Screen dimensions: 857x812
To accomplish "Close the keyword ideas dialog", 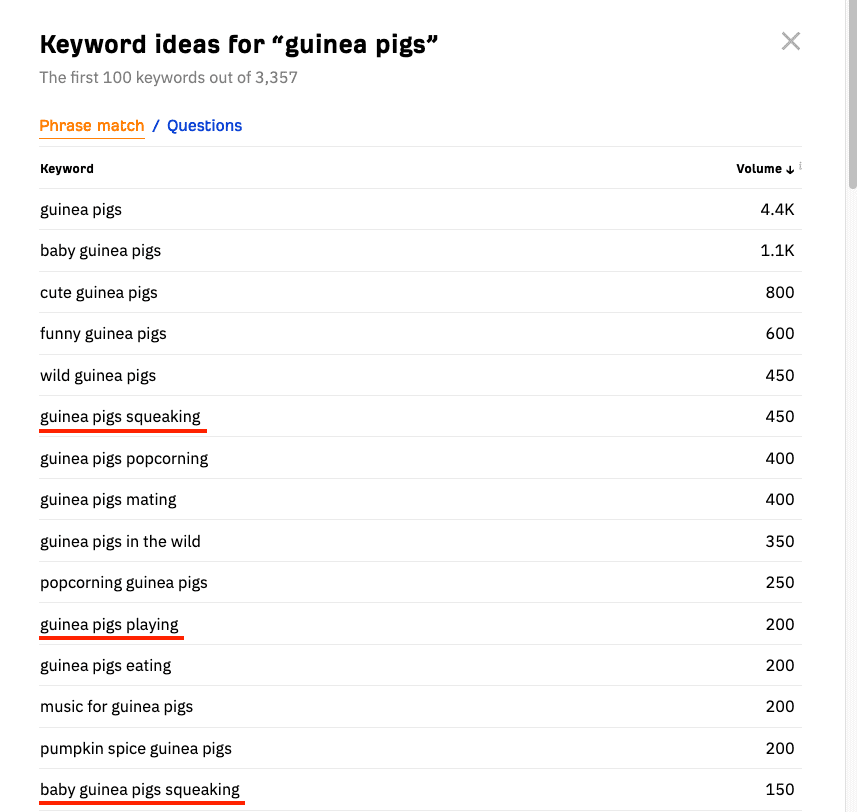I will (790, 42).
